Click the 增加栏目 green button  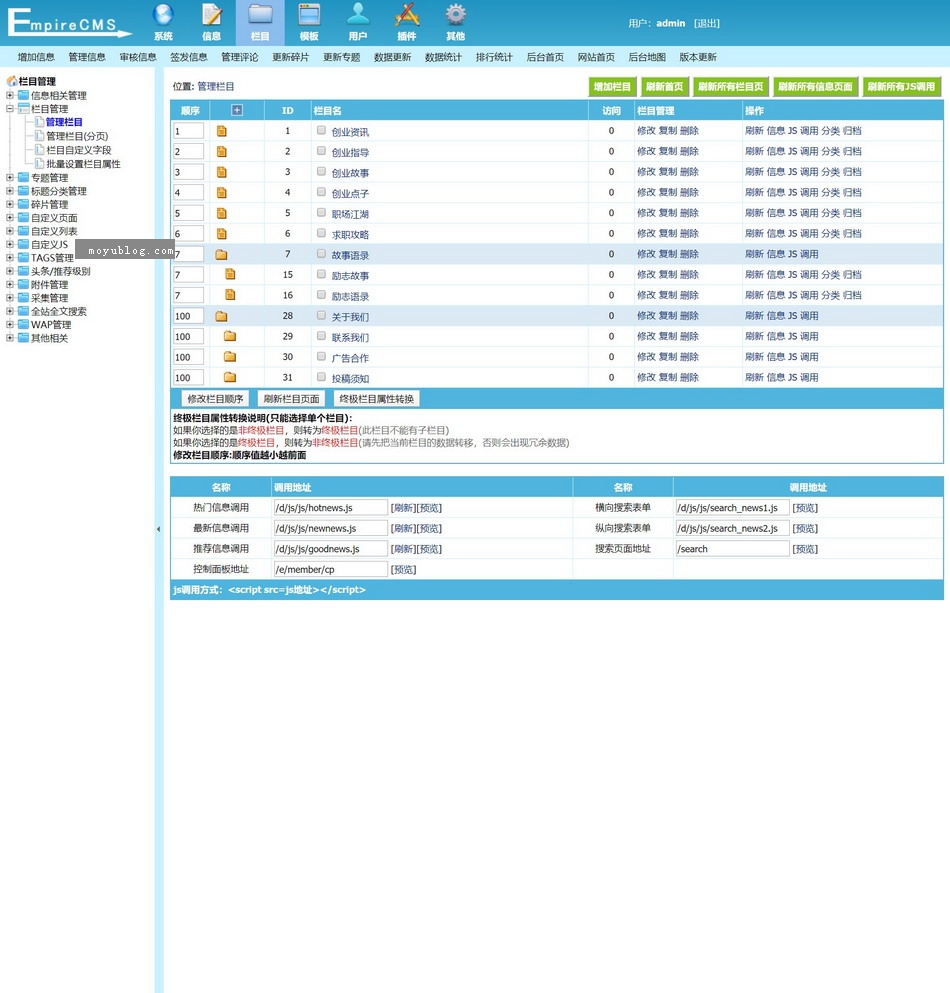click(612, 87)
